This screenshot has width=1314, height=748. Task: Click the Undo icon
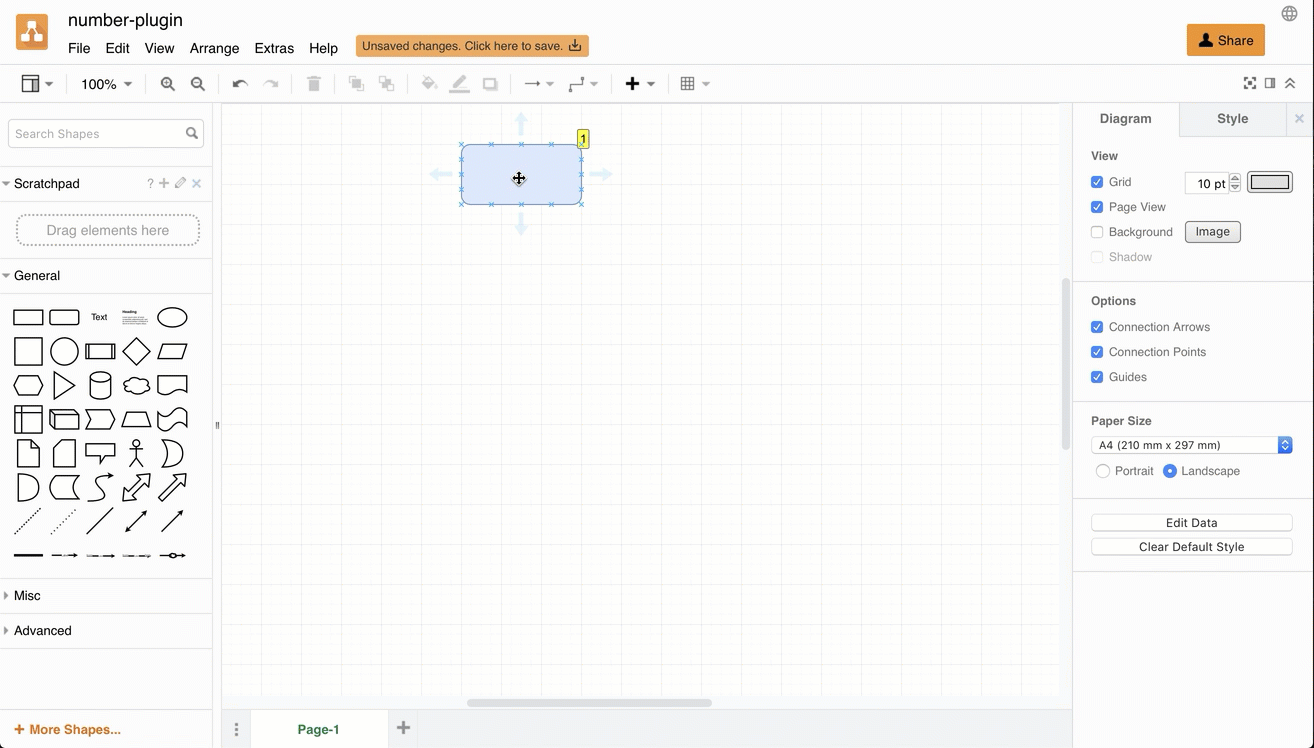point(239,84)
